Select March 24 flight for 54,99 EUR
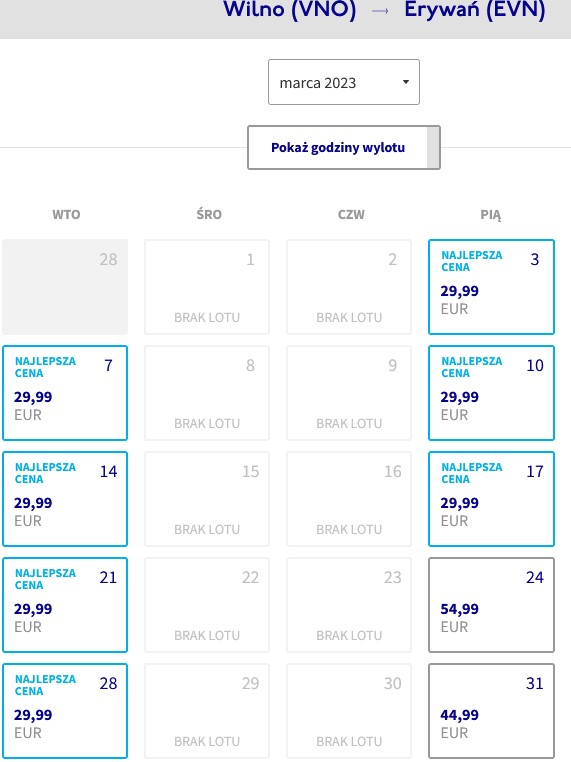Screen dimensions: 571x762 click(491, 605)
